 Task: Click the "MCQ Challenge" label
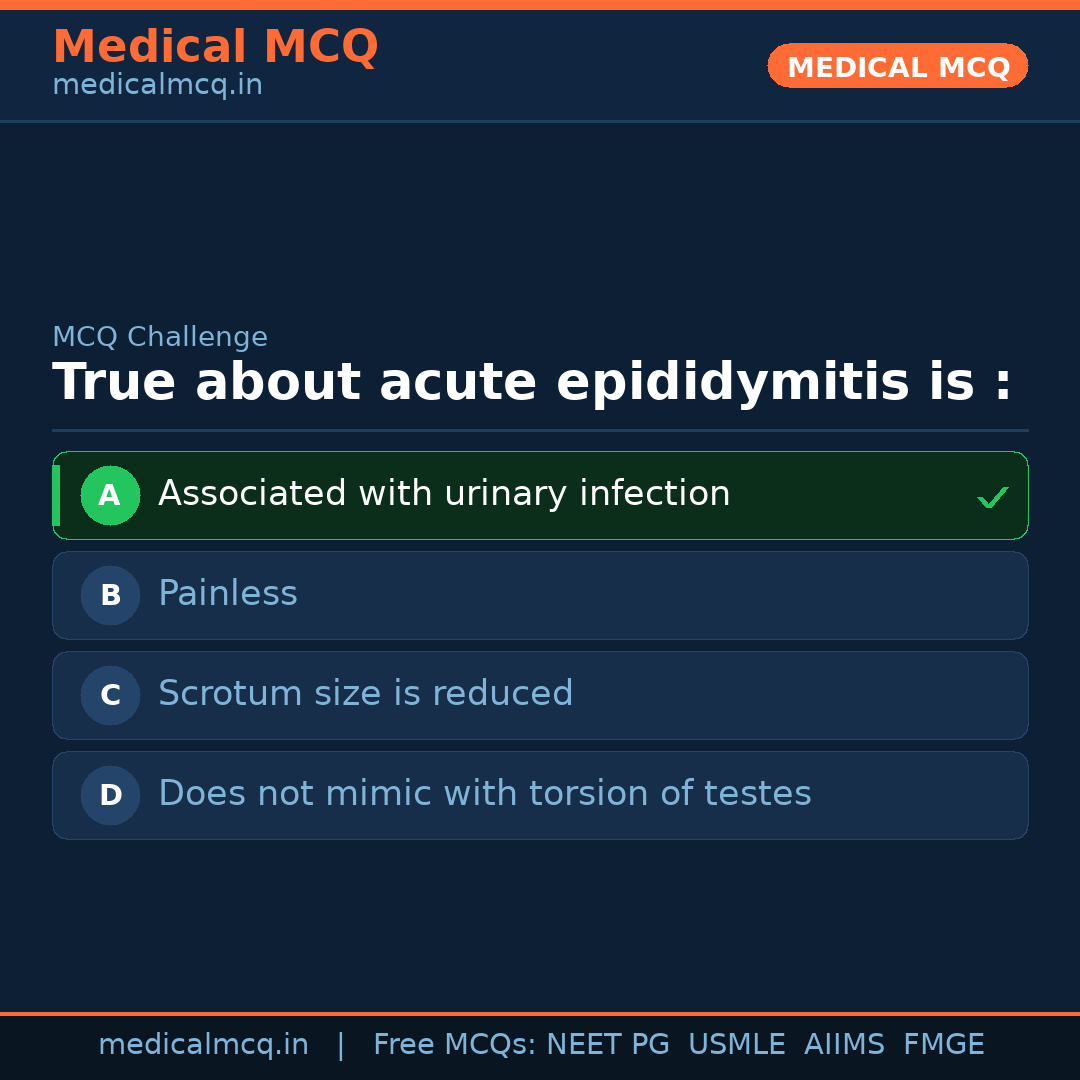160,338
